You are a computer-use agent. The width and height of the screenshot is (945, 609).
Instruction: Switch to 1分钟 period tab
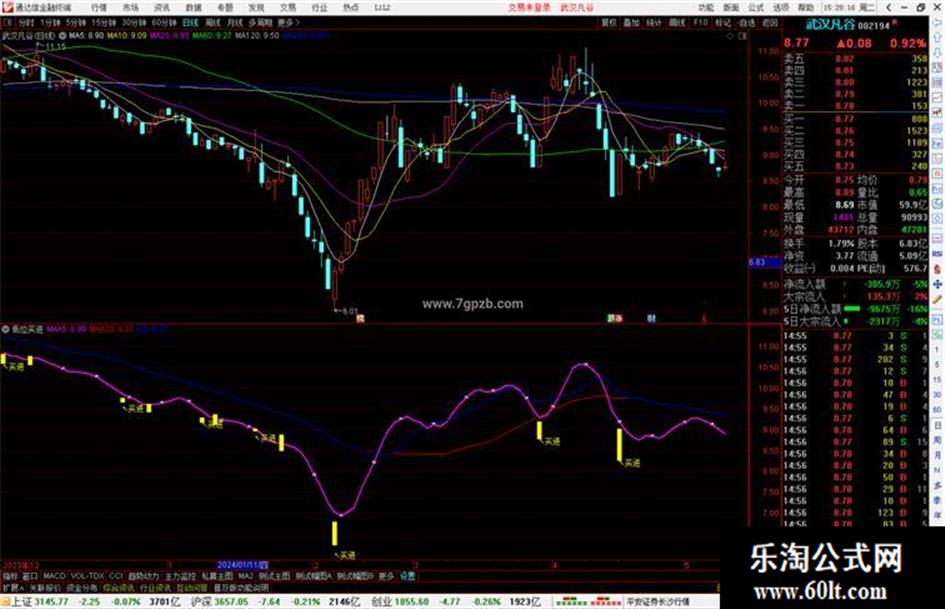point(50,23)
